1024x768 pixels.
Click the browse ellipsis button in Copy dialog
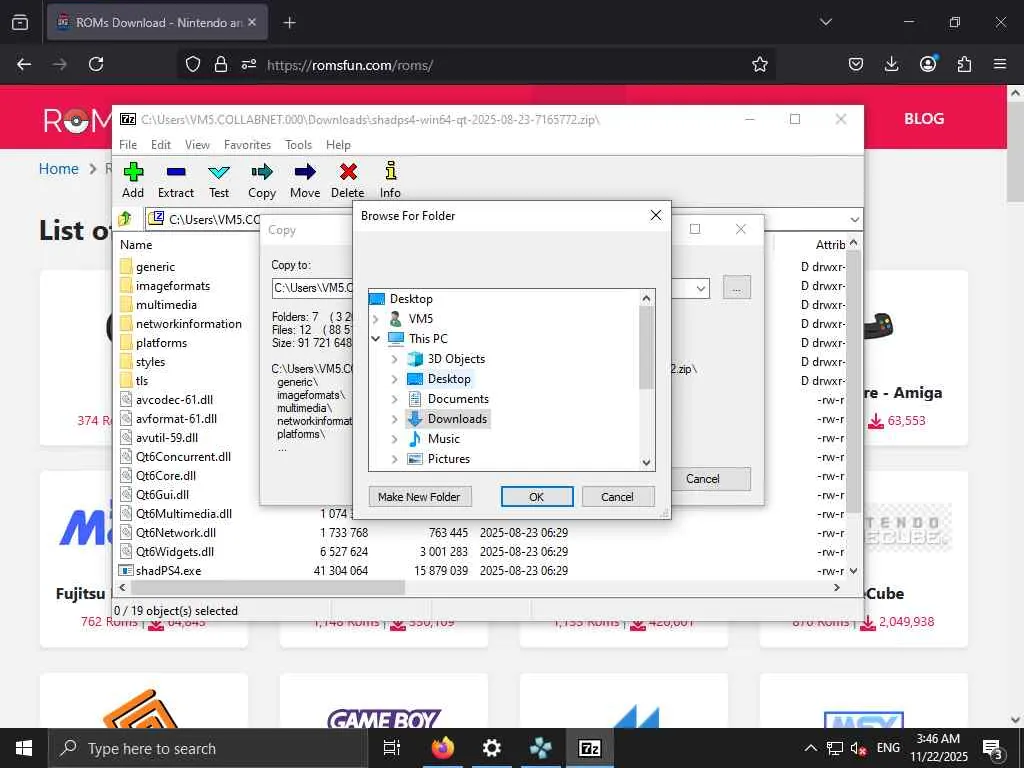coord(737,287)
